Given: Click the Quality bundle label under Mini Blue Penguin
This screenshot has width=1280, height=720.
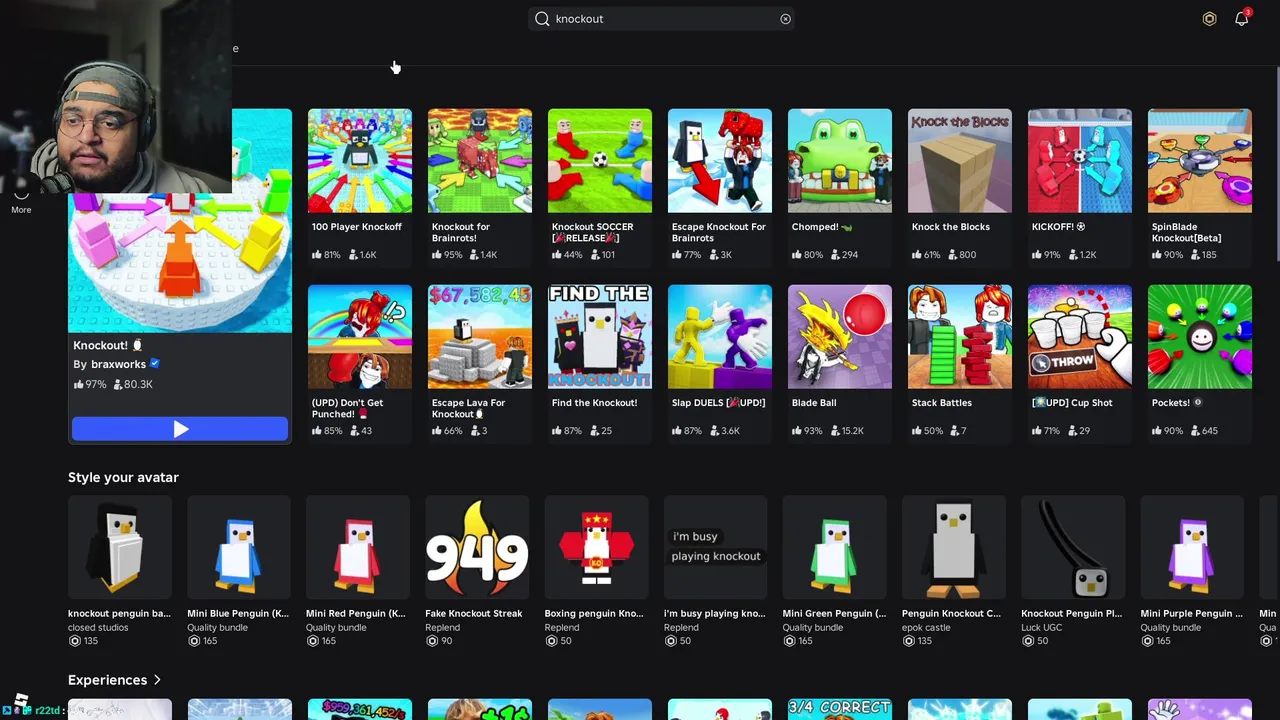Looking at the screenshot, I should [217, 628].
